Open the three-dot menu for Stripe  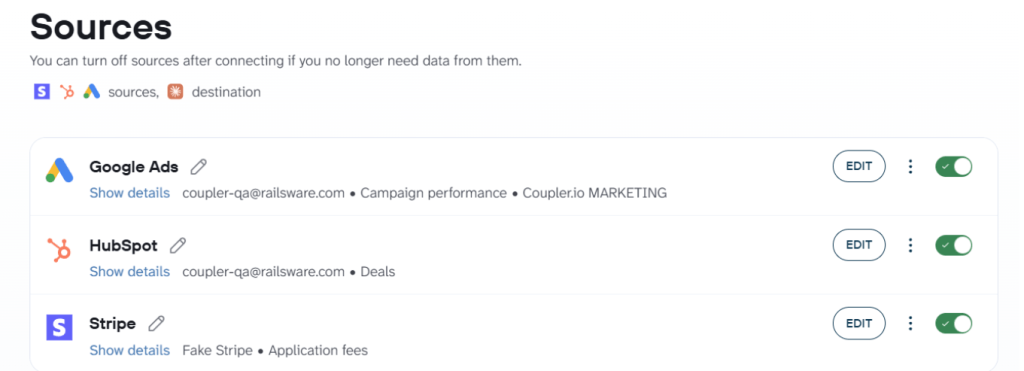click(910, 323)
